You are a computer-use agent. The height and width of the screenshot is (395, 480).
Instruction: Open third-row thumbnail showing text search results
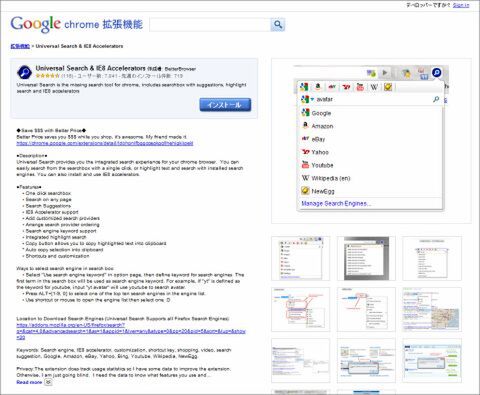pyautogui.click(x=301, y=361)
